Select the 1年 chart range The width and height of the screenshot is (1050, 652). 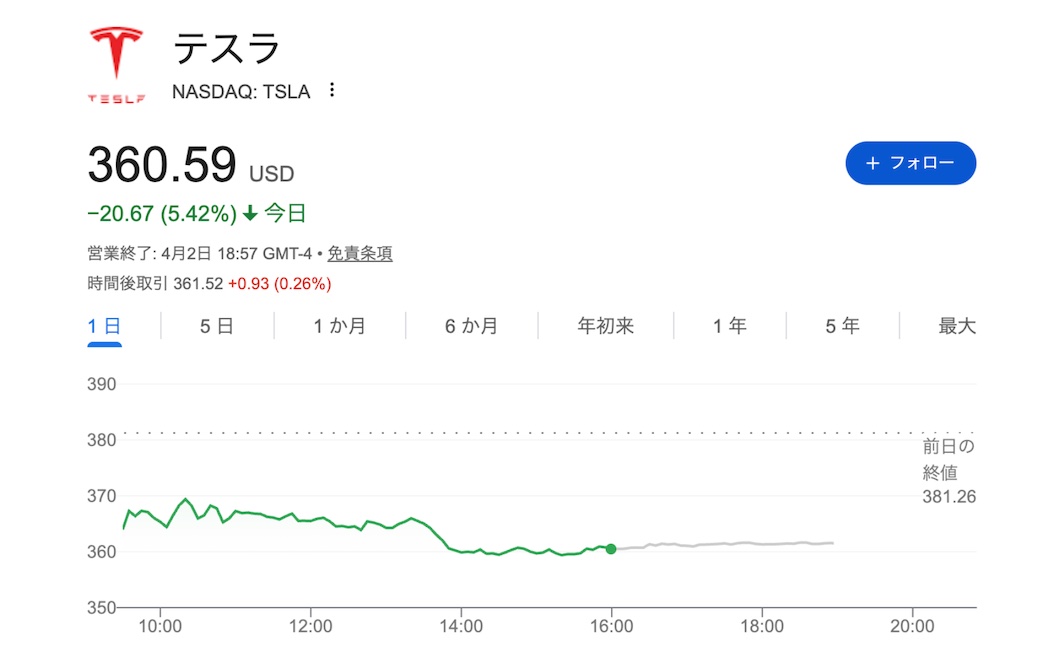click(729, 325)
